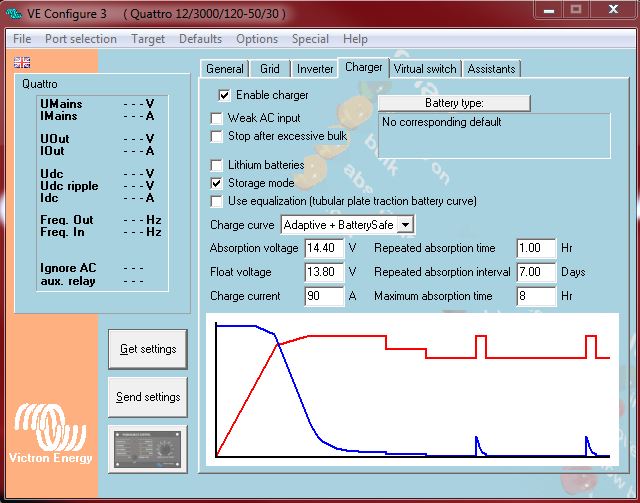The width and height of the screenshot is (640, 503).
Task: Switch to the General tab
Action: 224,69
